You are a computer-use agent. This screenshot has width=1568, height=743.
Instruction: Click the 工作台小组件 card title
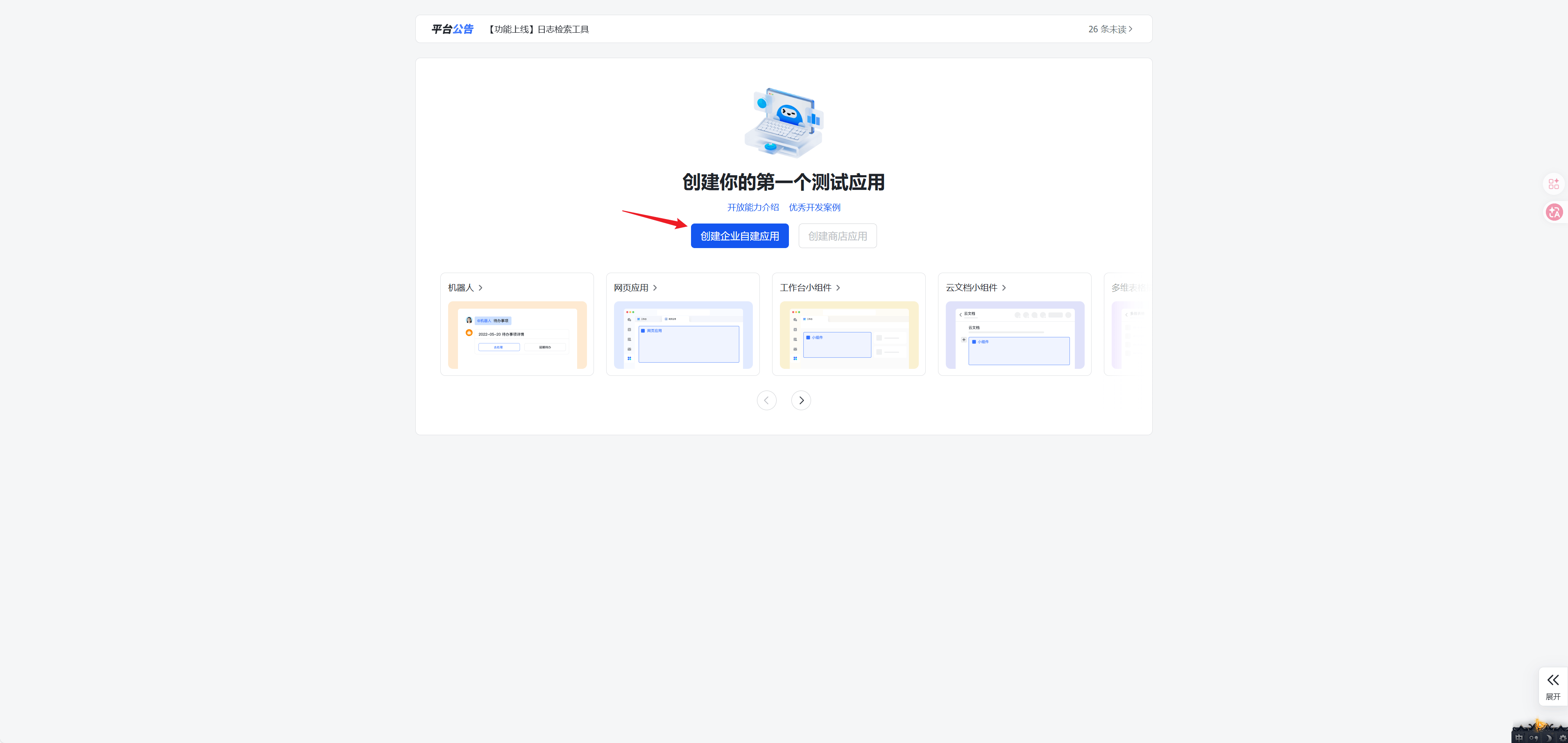[x=805, y=288]
